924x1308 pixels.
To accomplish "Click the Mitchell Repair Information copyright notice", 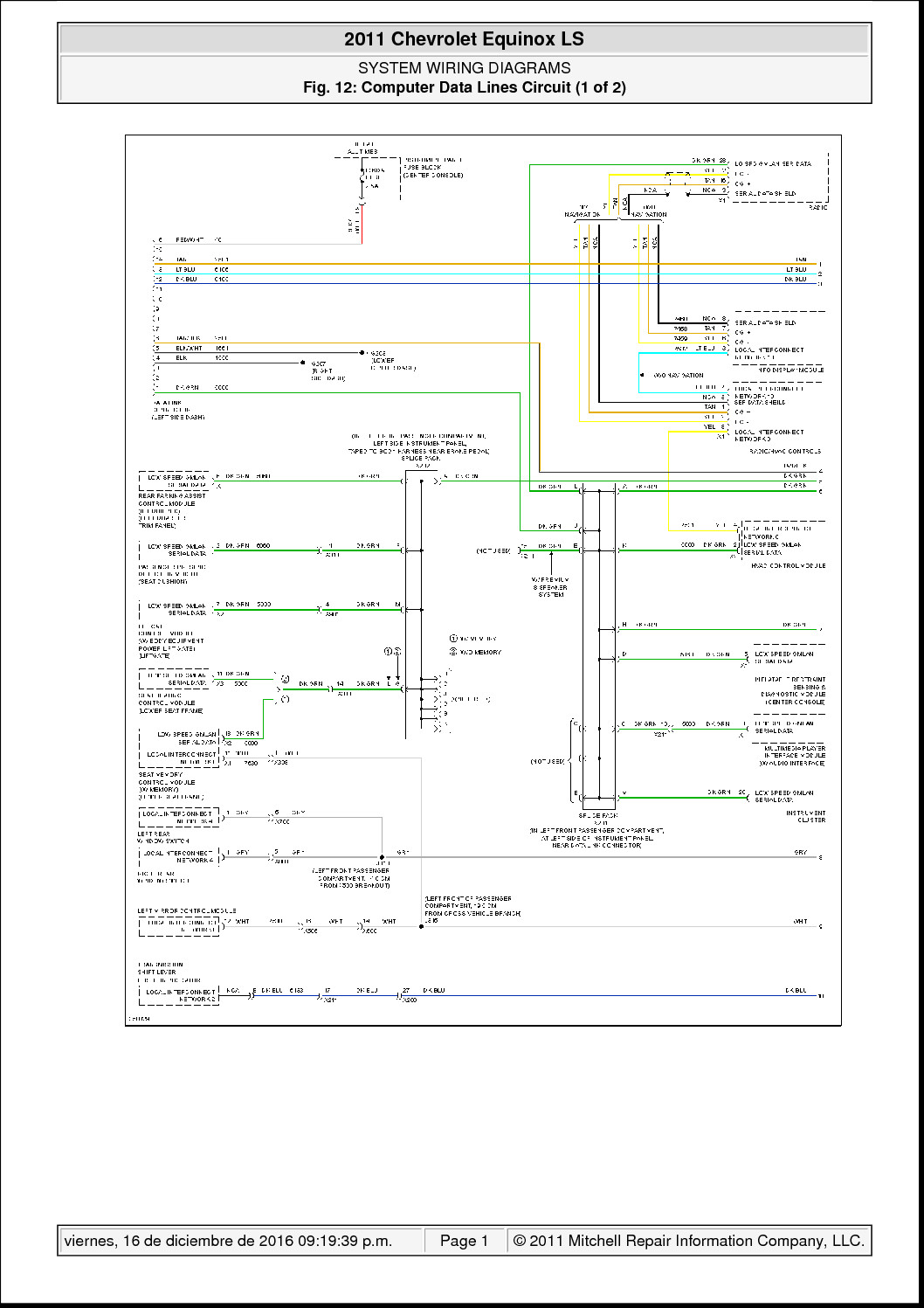I will [688, 1241].
